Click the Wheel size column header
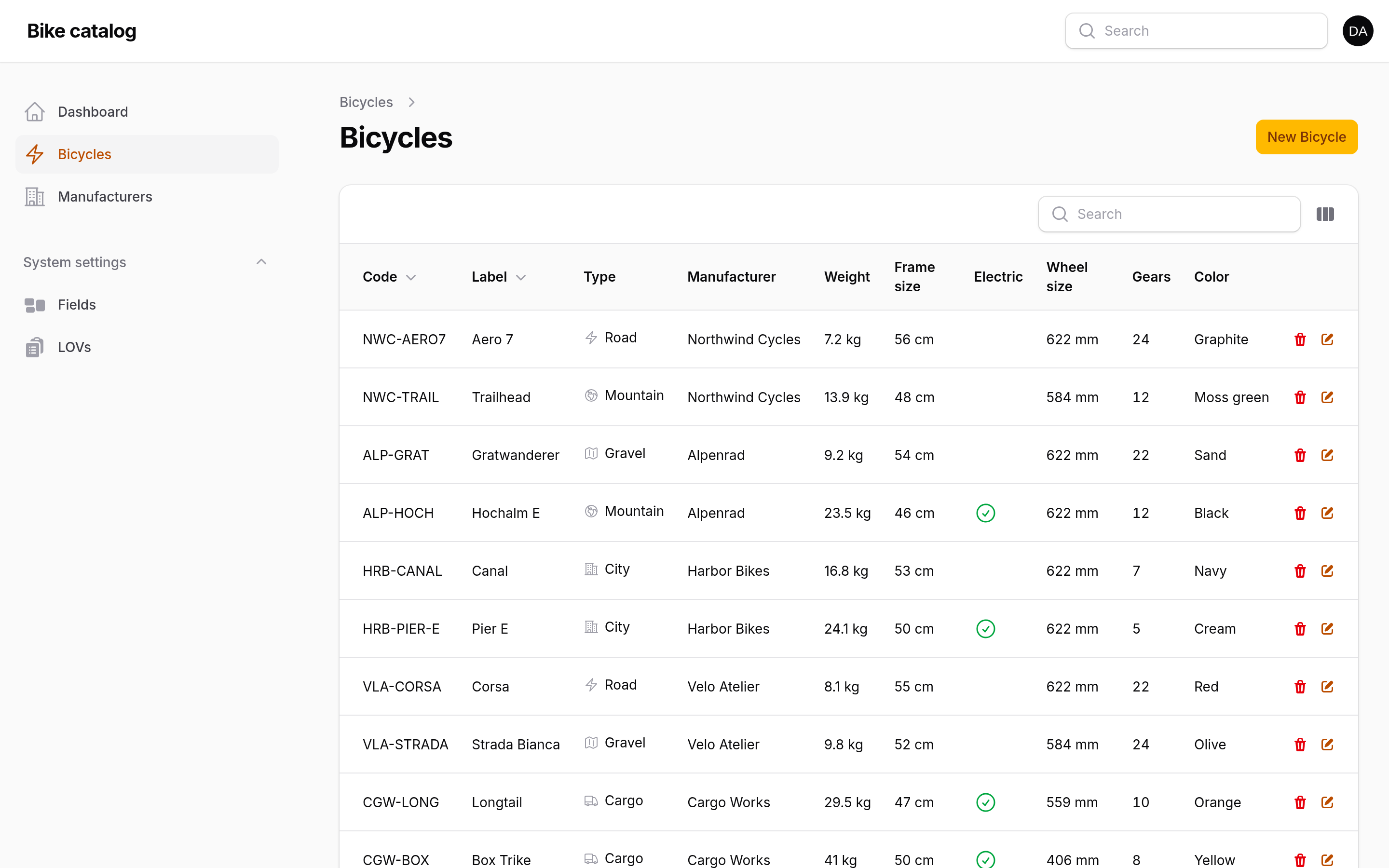The width and height of the screenshot is (1389, 868). [1067, 277]
